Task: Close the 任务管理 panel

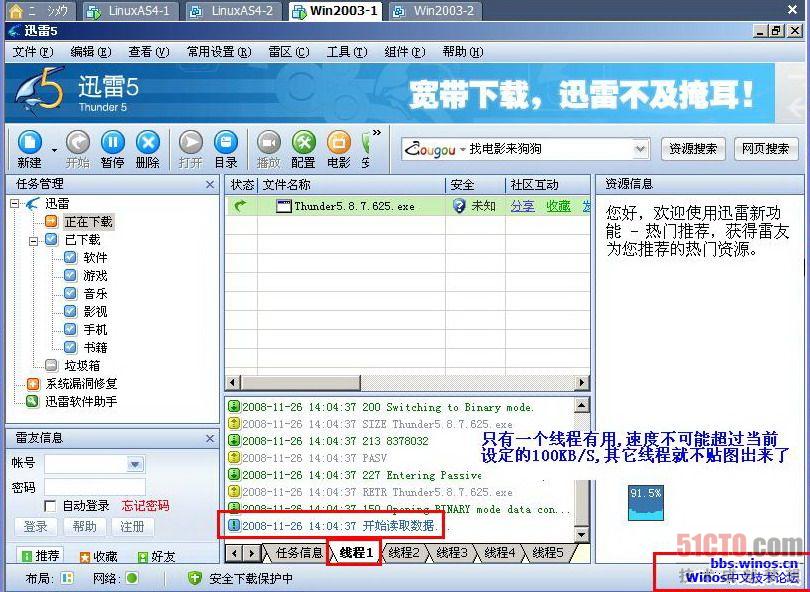Action: point(210,184)
